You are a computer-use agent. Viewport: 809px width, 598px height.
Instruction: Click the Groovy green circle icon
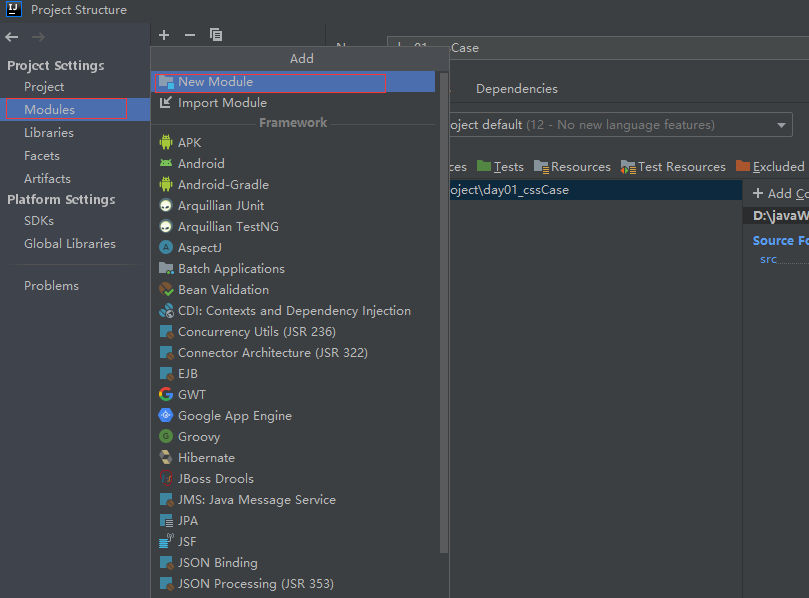tap(166, 437)
